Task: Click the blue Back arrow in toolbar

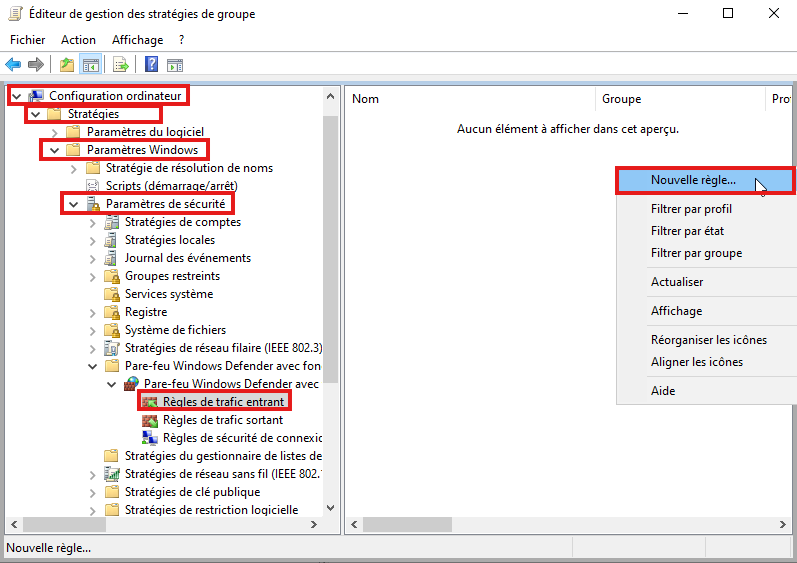Action: coord(14,65)
